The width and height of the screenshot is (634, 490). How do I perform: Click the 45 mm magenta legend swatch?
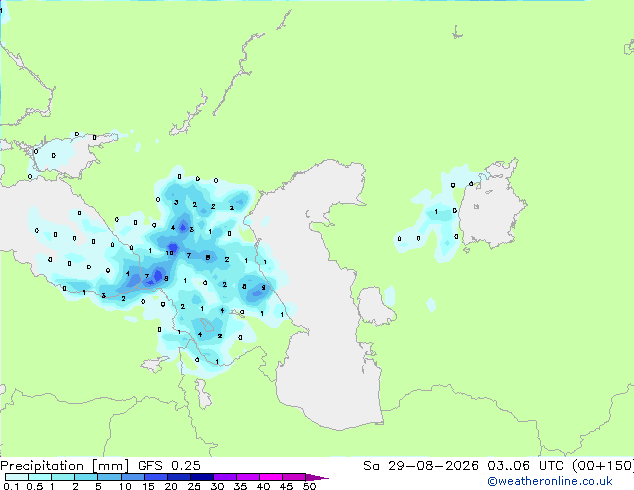pyautogui.click(x=294, y=477)
